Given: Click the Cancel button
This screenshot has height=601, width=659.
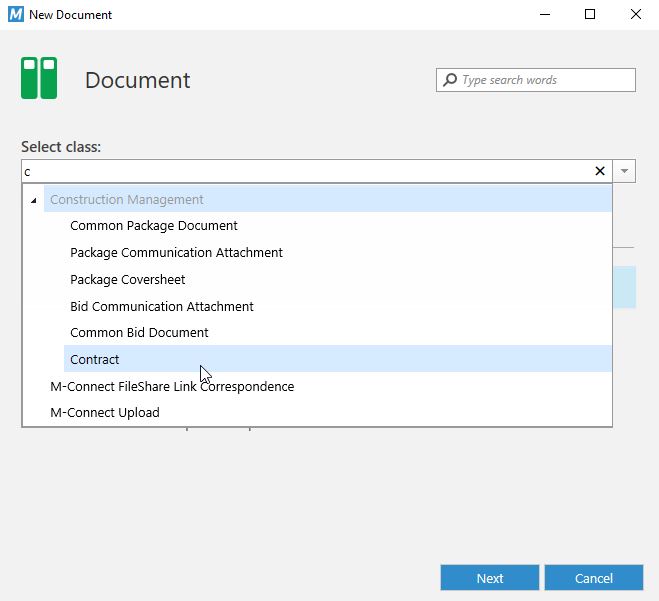Looking at the screenshot, I should tap(593, 578).
